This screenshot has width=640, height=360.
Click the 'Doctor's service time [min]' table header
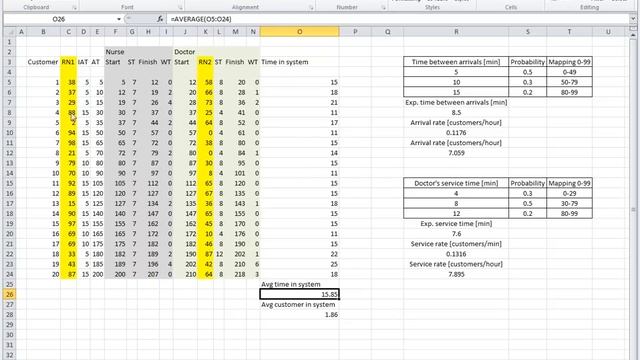tap(456, 183)
